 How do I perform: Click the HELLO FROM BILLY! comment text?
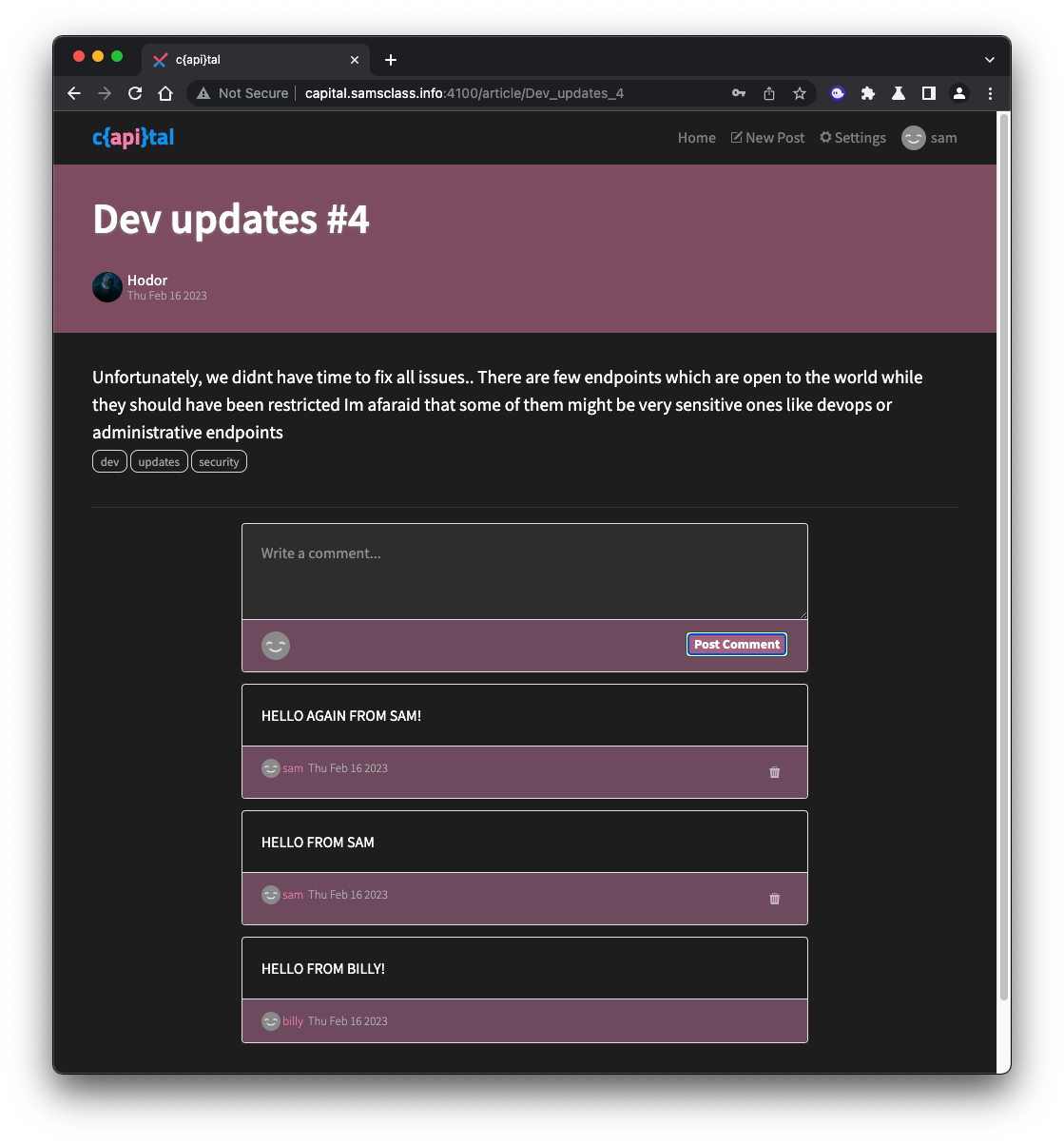[323, 969]
